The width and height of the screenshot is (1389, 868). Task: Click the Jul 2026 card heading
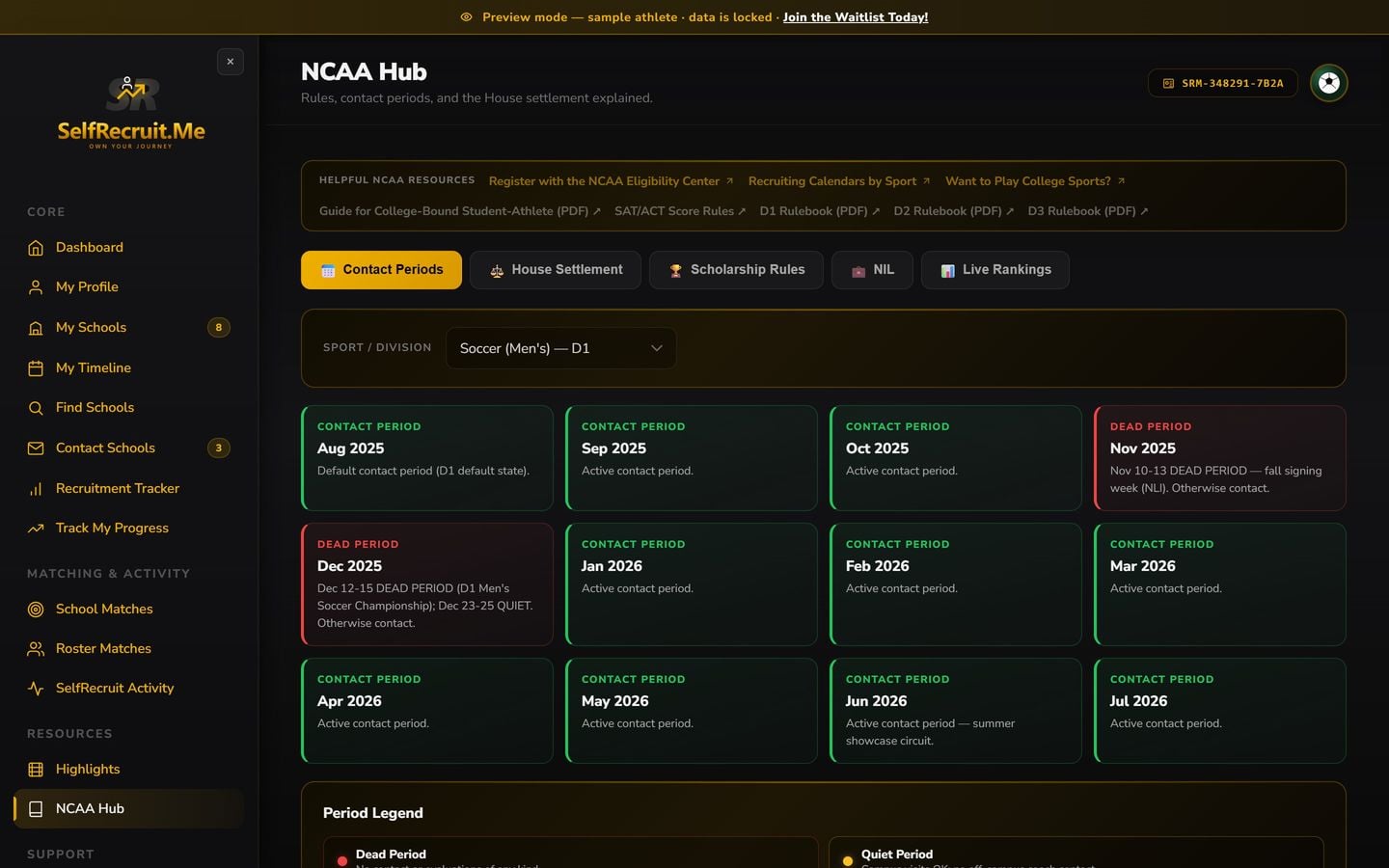(1138, 701)
